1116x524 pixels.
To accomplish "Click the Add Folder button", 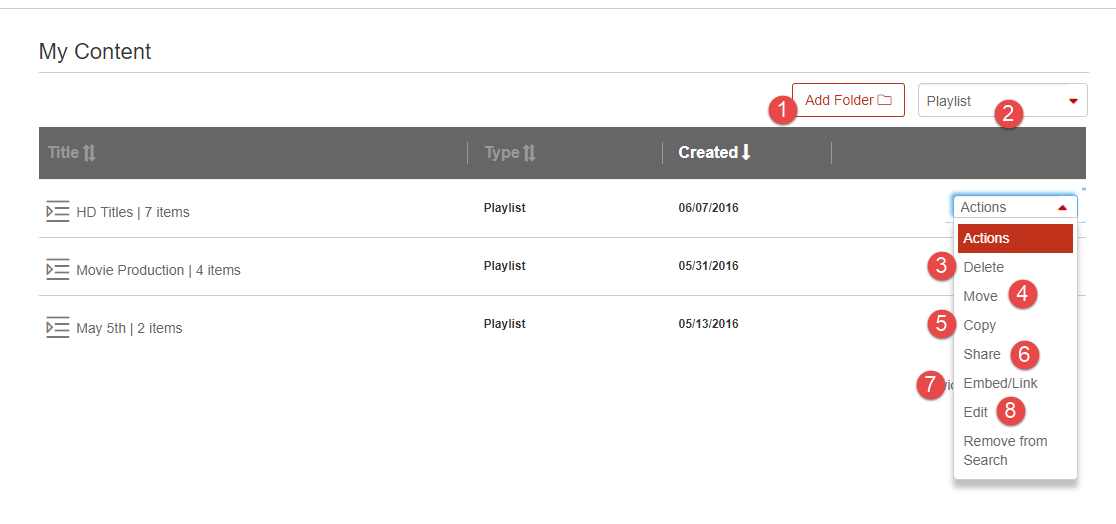I will tap(848, 100).
